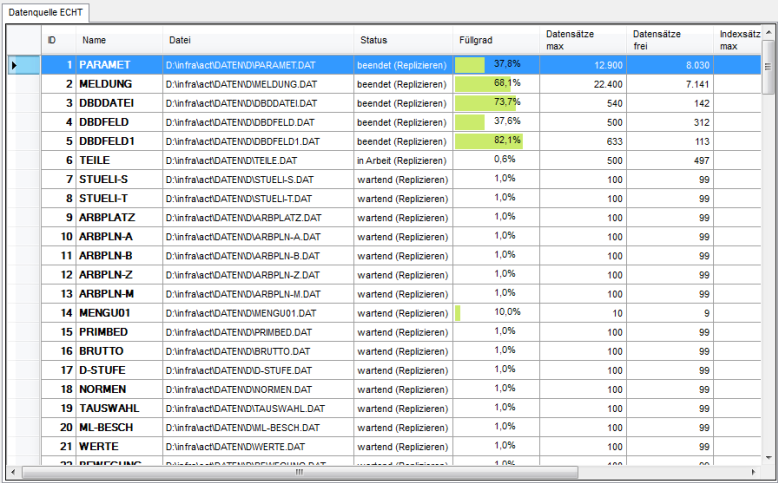
Task: Select the TAUSWAHL row name cell
Action: pyautogui.click(x=109, y=408)
